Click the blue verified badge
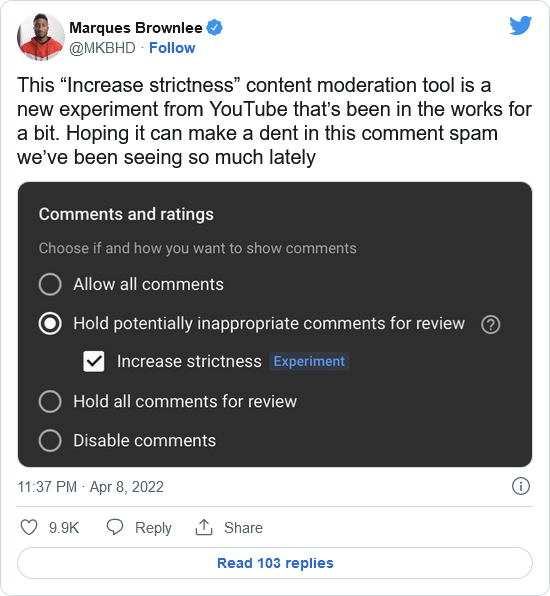 point(215,28)
